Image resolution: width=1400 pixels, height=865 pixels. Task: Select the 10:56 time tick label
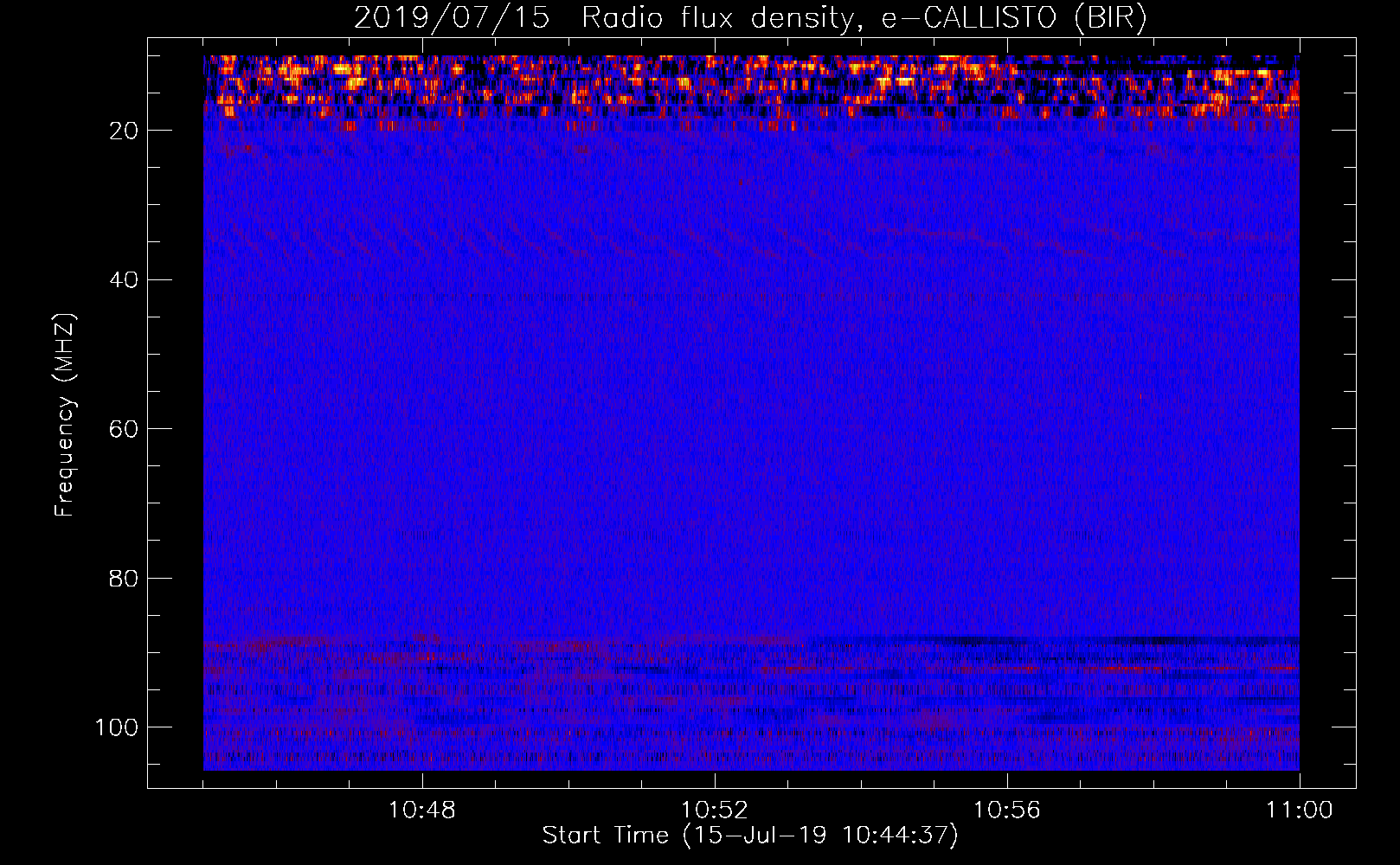[x=1006, y=811]
